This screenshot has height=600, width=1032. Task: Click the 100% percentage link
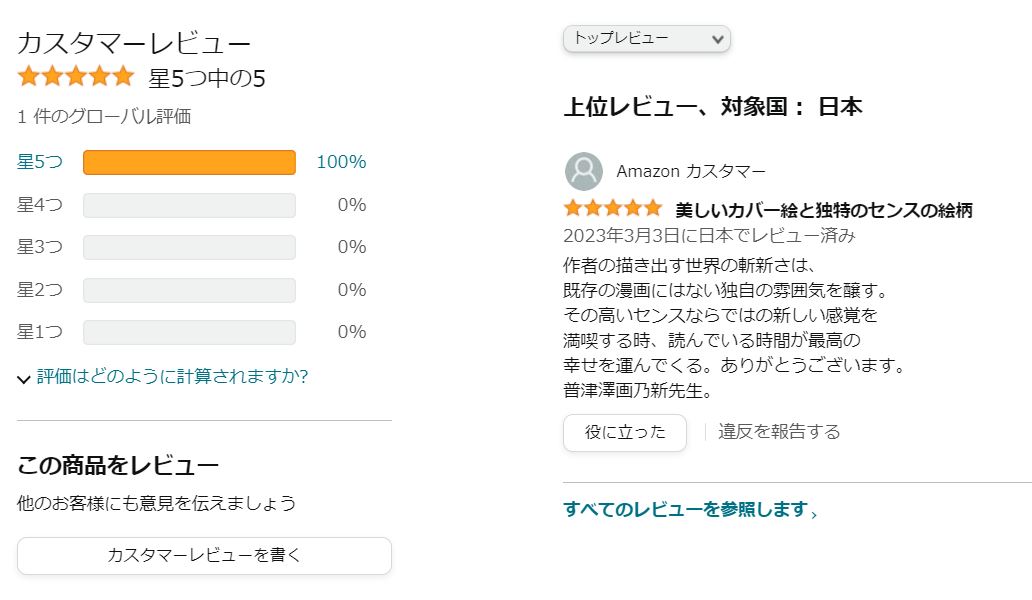coord(341,162)
